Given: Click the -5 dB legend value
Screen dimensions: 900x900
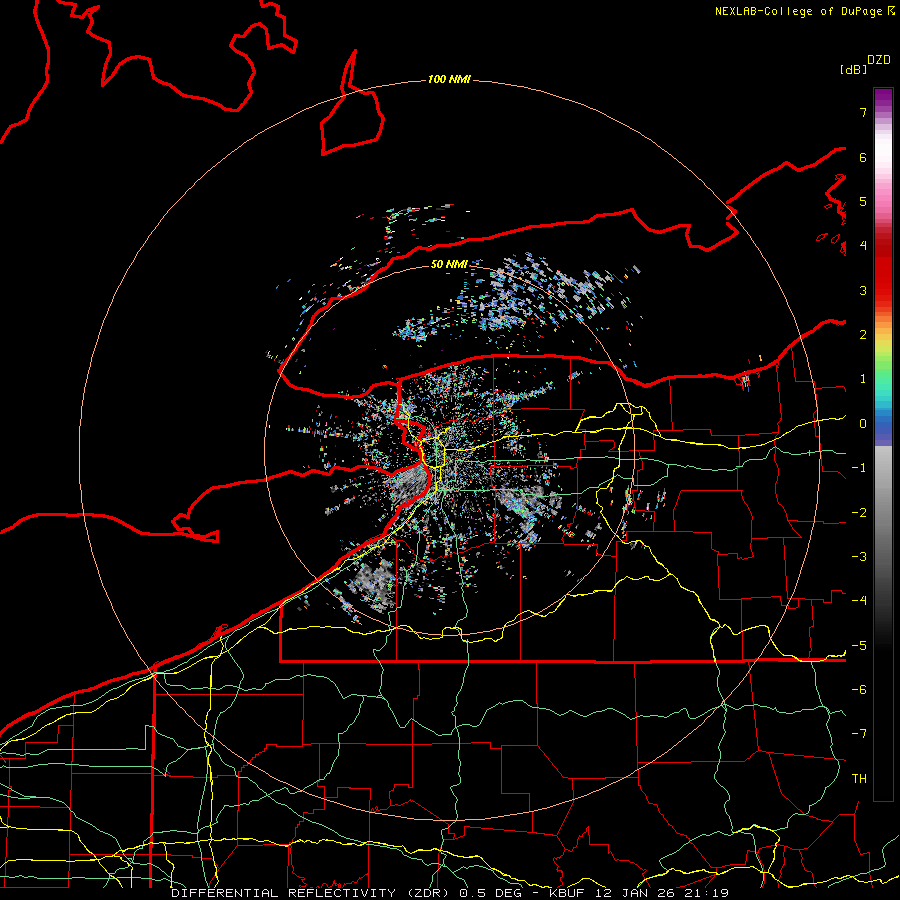Looking at the screenshot, I should point(859,646).
